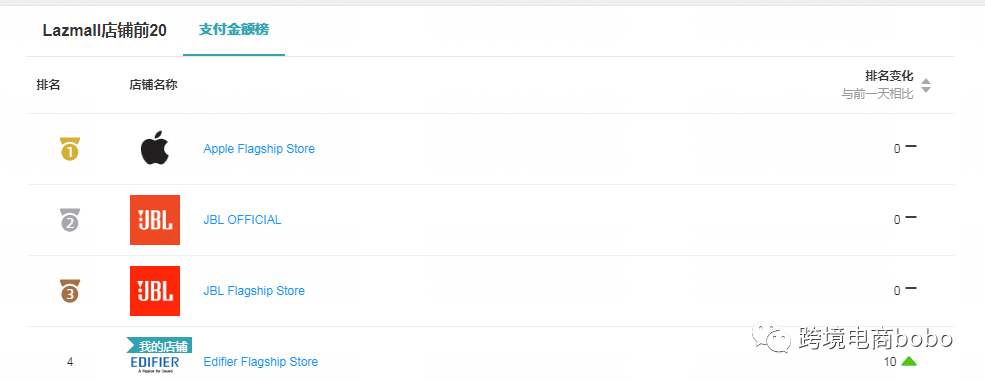Click the Apple logo thumbnail

(155, 148)
